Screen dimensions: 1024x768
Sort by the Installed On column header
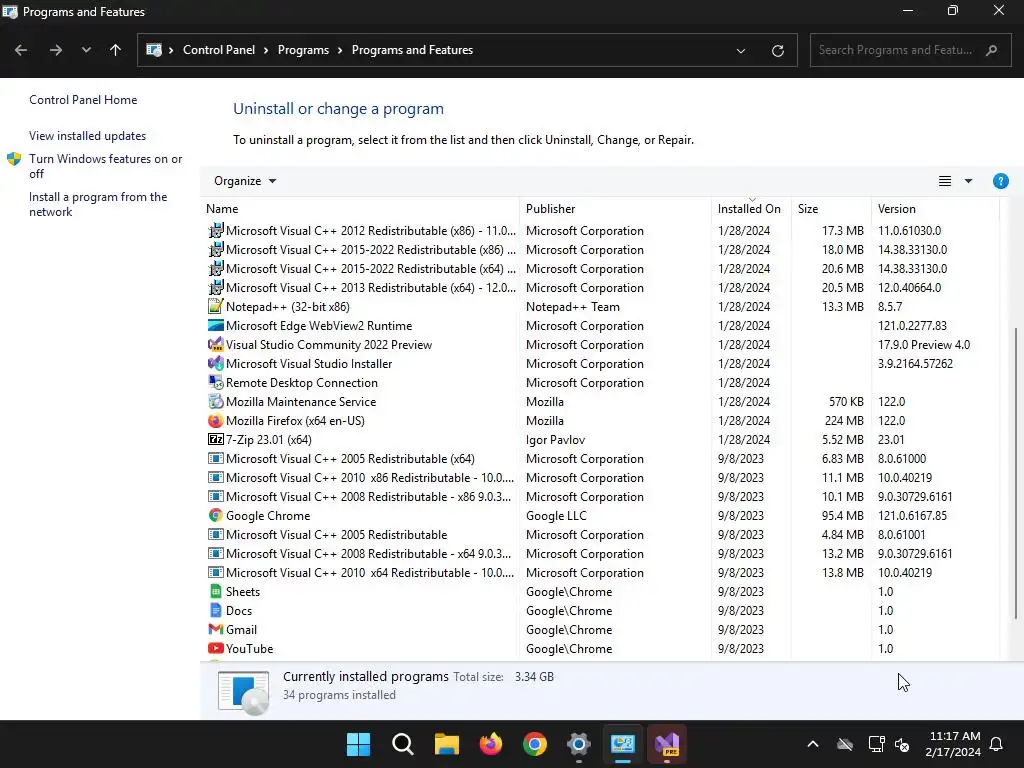pos(751,209)
